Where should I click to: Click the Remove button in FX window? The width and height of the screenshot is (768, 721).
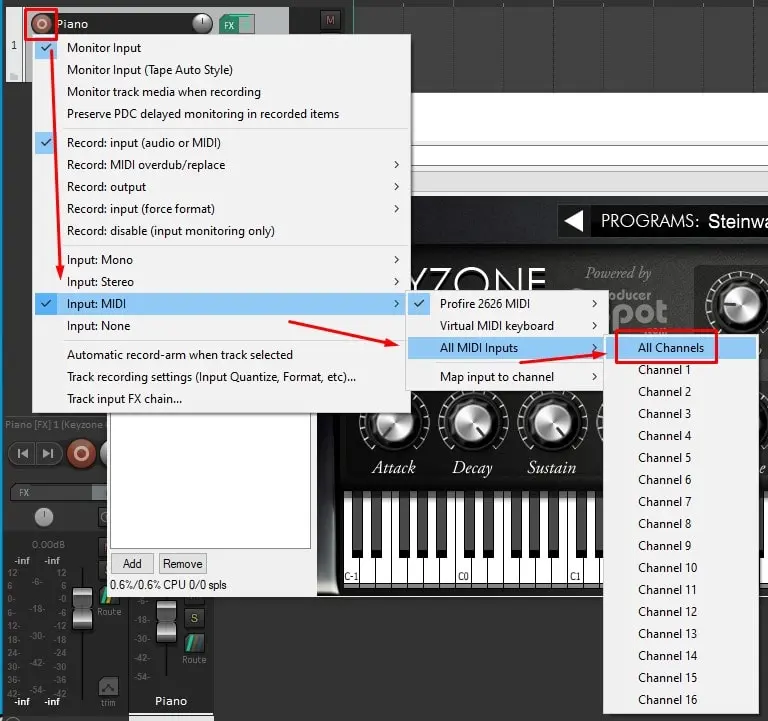pos(183,564)
